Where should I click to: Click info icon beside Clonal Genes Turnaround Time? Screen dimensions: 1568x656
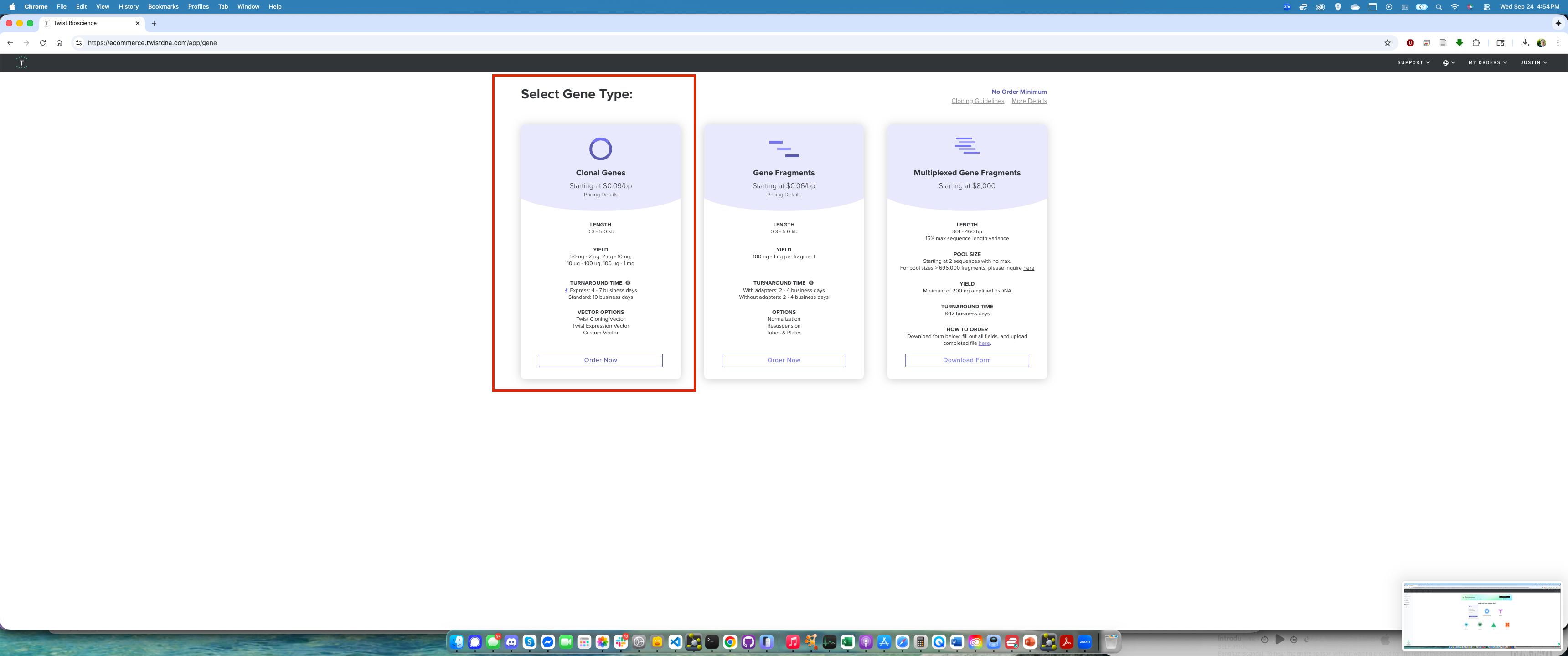pyautogui.click(x=628, y=283)
